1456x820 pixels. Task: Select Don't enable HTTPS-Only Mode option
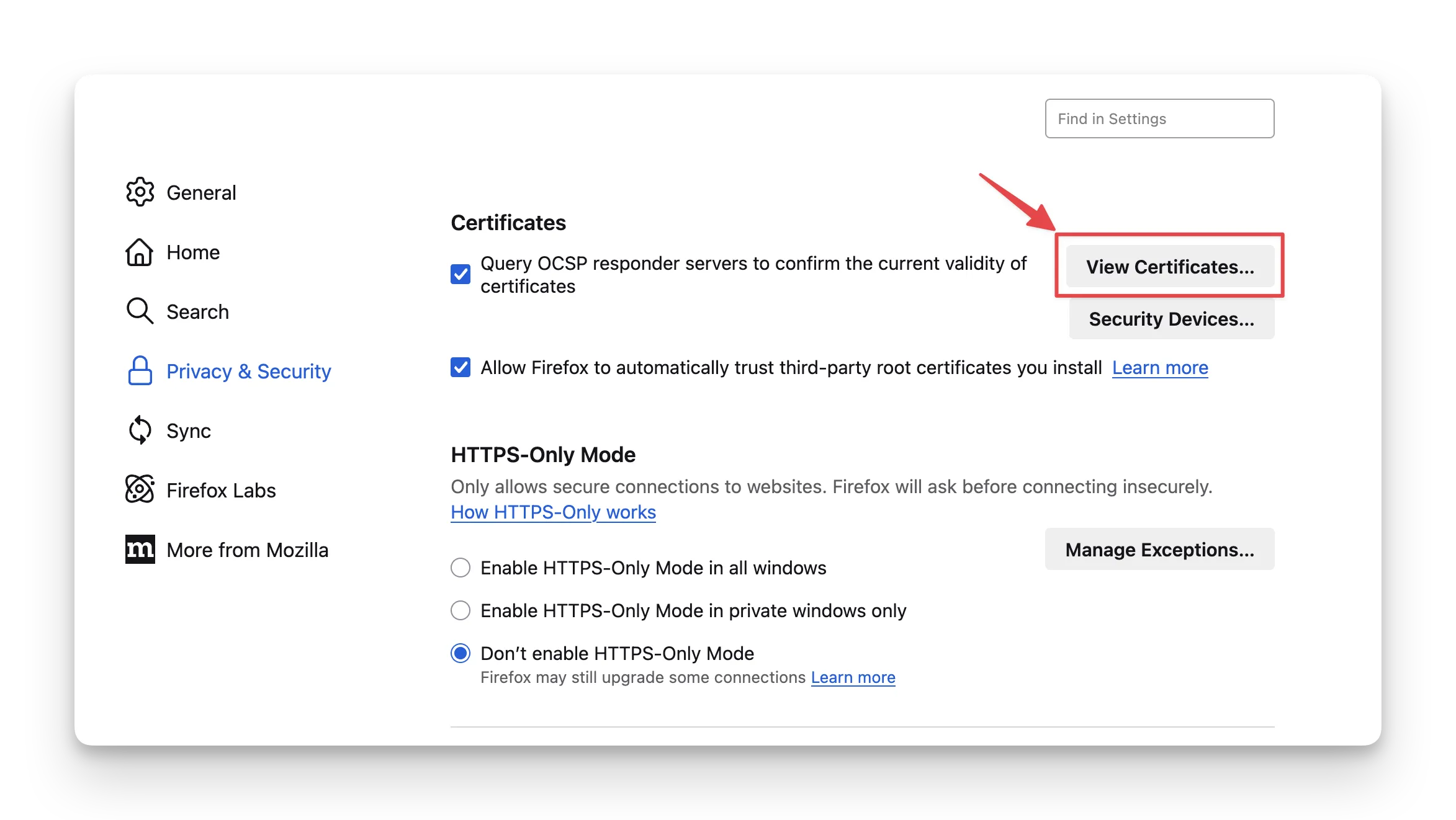[x=461, y=653]
